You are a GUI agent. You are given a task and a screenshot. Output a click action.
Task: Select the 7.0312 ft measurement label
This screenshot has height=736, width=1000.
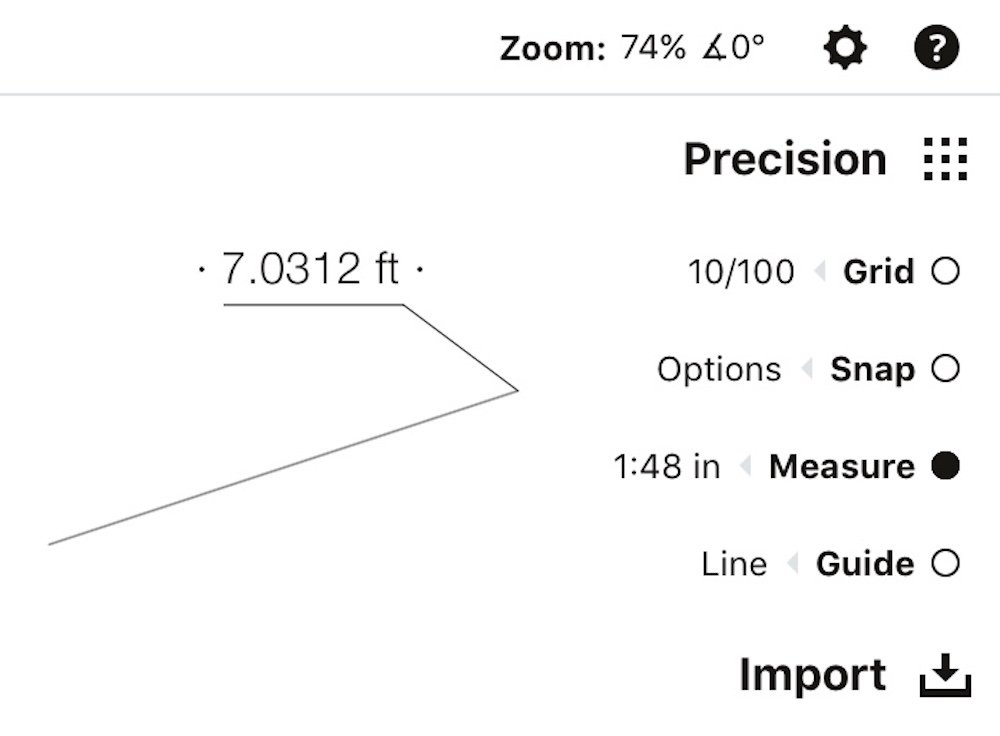point(310,269)
